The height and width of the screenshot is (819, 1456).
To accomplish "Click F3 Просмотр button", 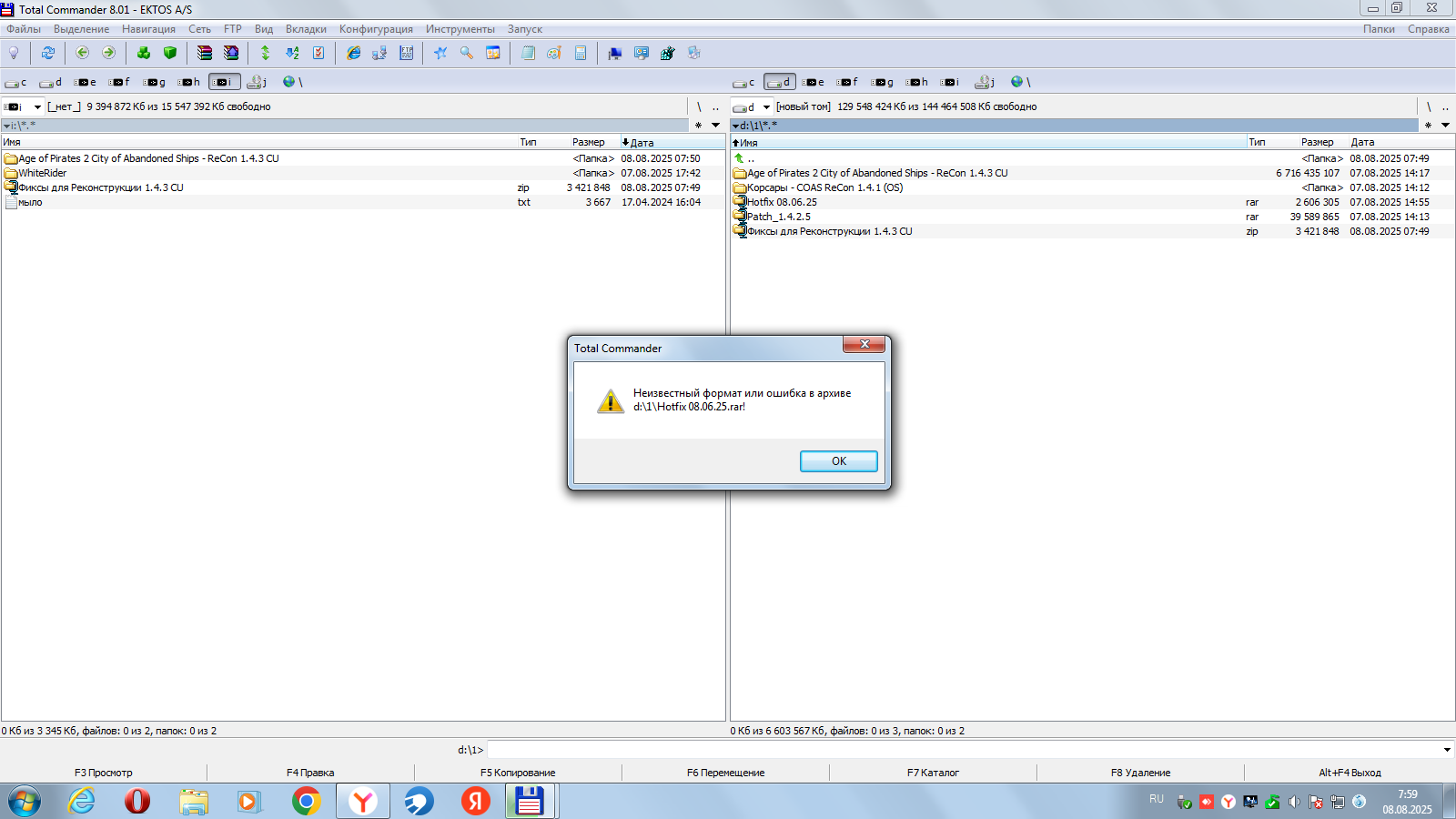I will [x=104, y=773].
